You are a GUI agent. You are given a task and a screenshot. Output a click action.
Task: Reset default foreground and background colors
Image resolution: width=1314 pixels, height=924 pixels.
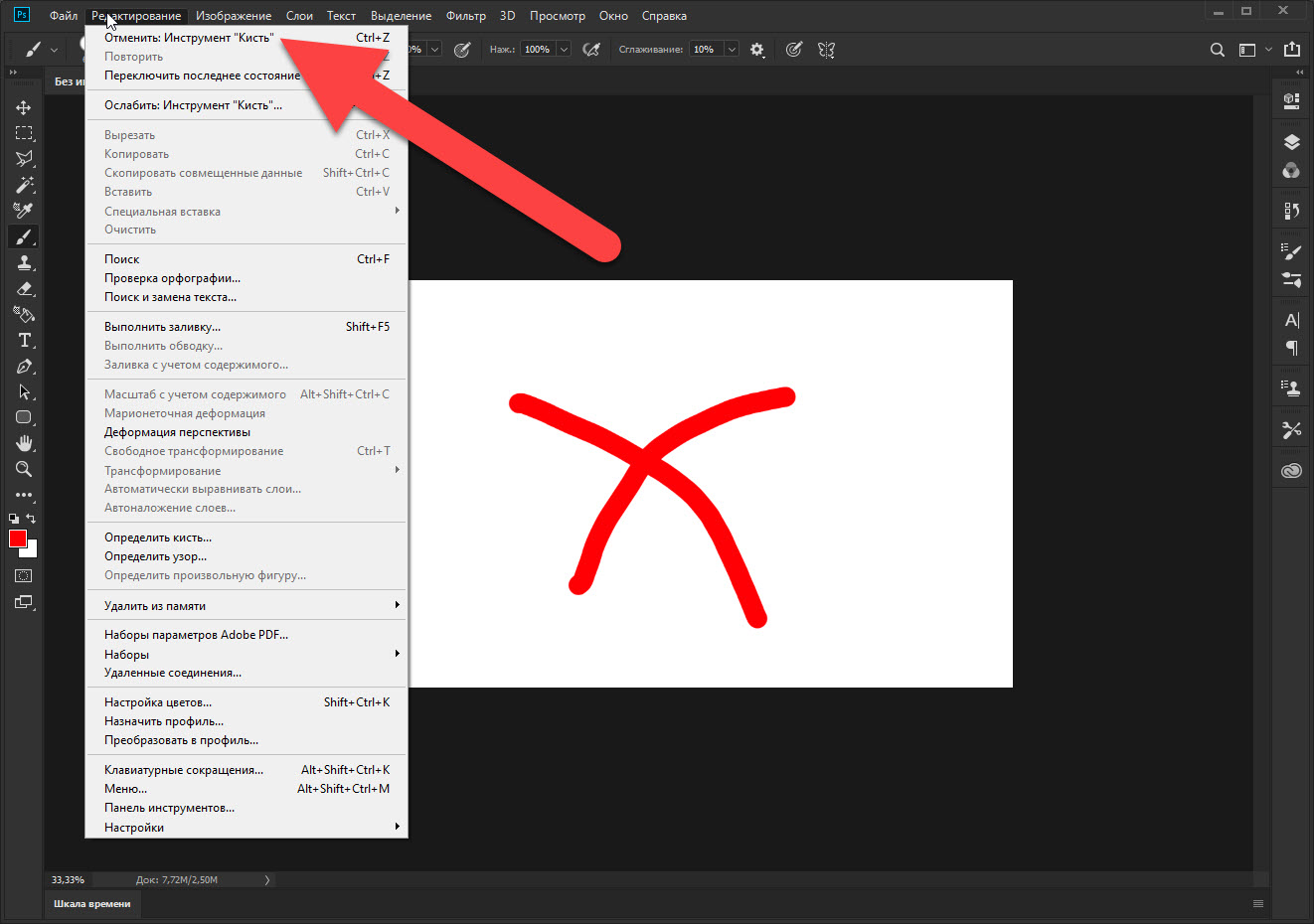14,519
